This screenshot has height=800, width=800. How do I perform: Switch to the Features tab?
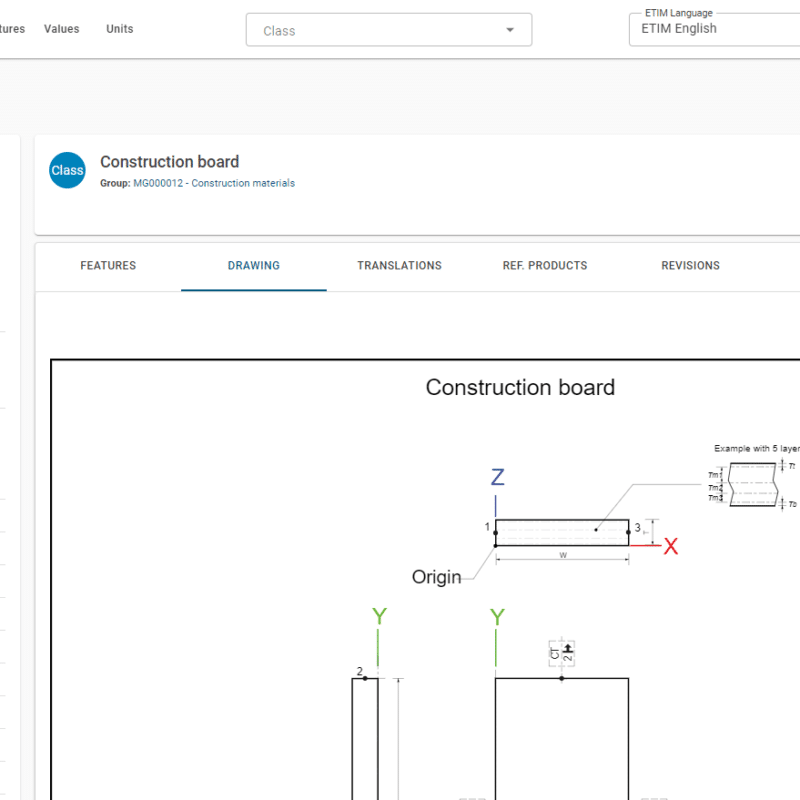pyautogui.click(x=108, y=266)
